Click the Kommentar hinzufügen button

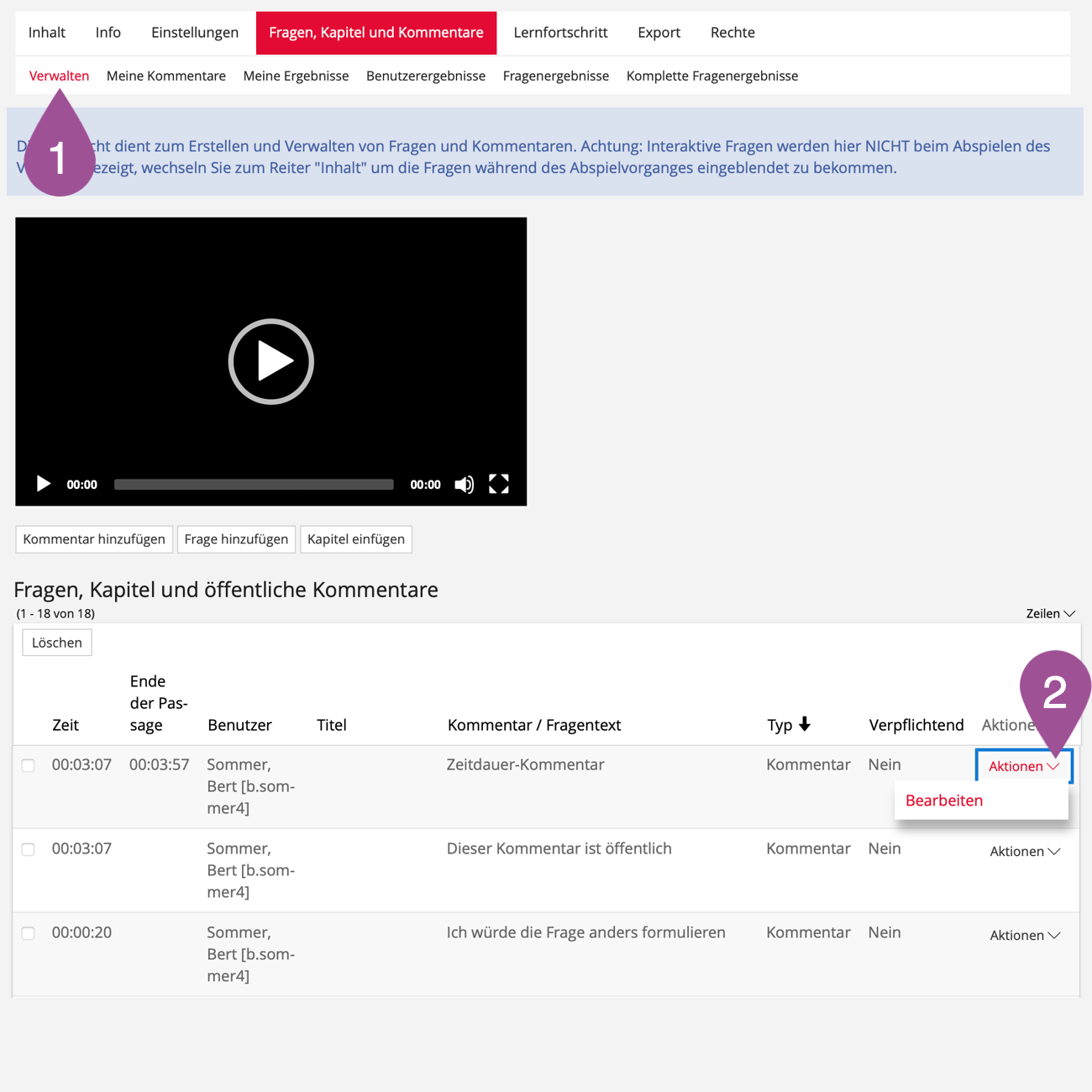click(x=94, y=539)
